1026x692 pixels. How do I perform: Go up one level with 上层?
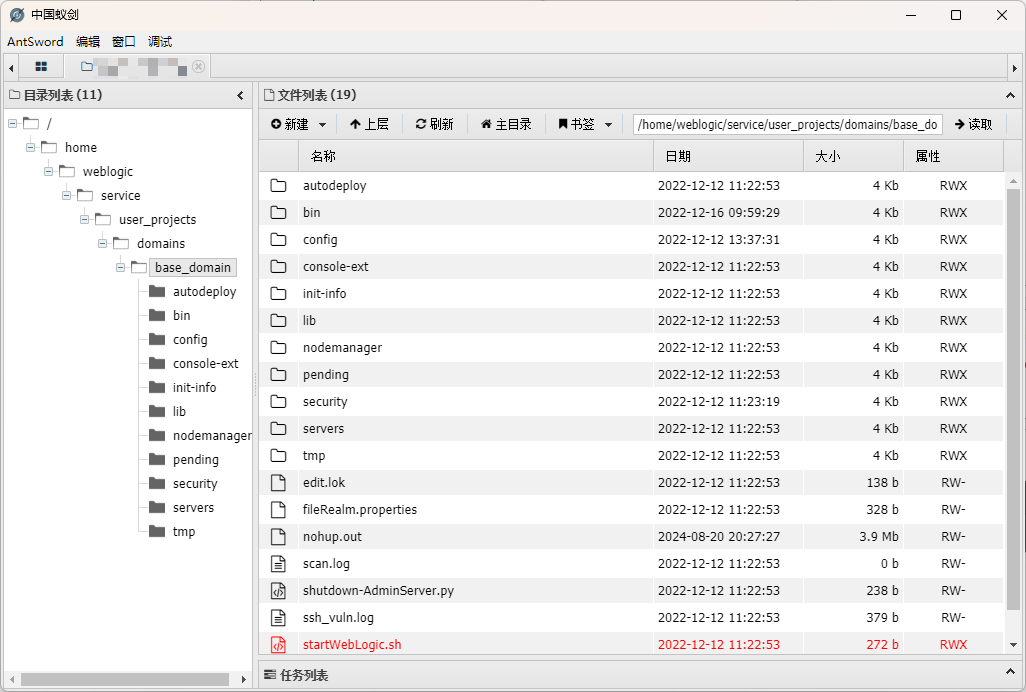click(x=369, y=124)
